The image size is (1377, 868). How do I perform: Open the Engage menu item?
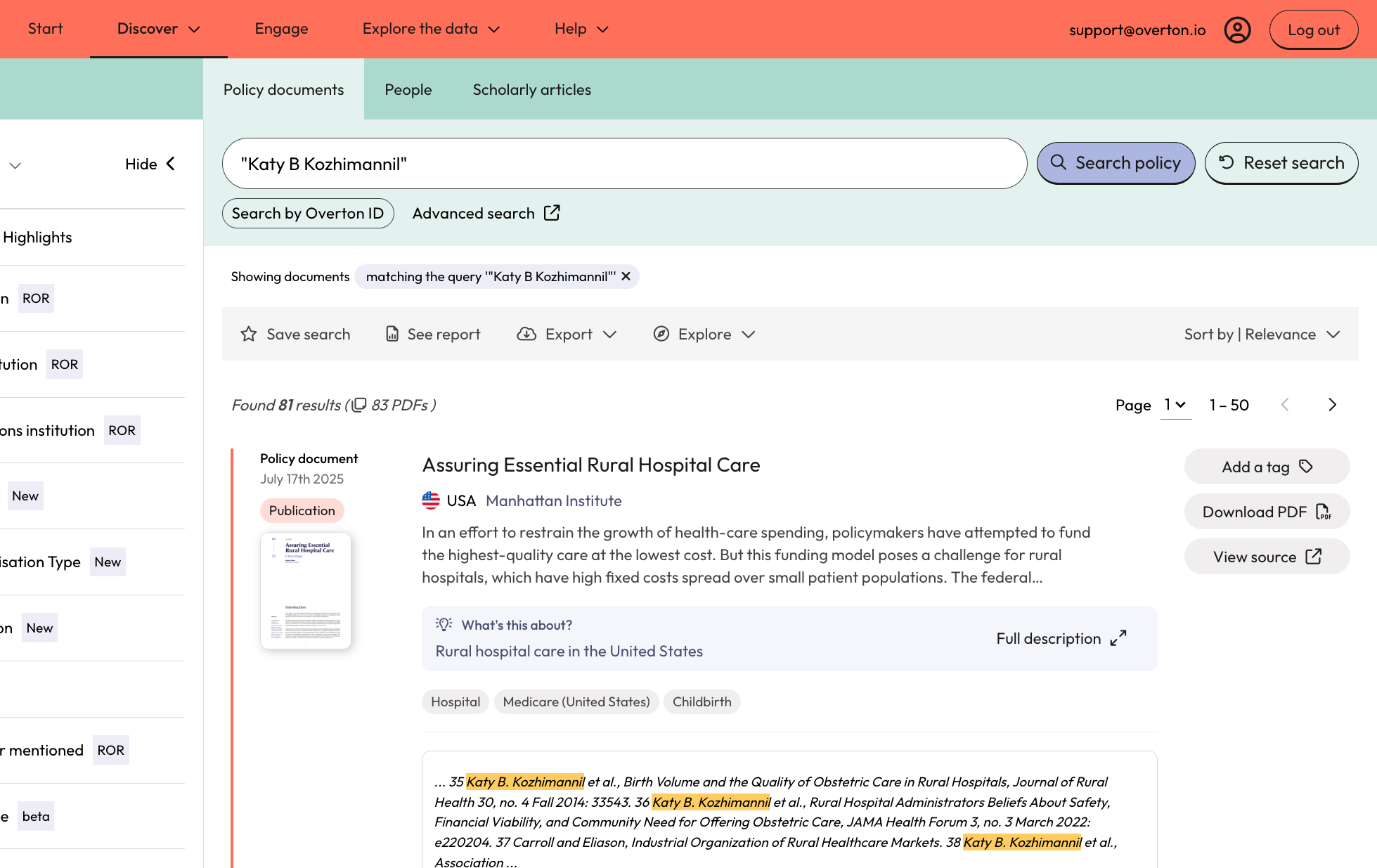tap(281, 29)
